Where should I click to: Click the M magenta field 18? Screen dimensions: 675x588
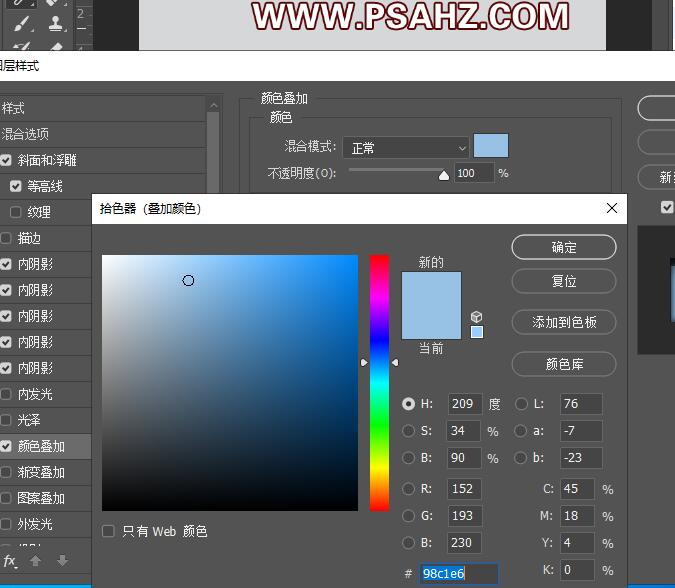[x=577, y=516]
